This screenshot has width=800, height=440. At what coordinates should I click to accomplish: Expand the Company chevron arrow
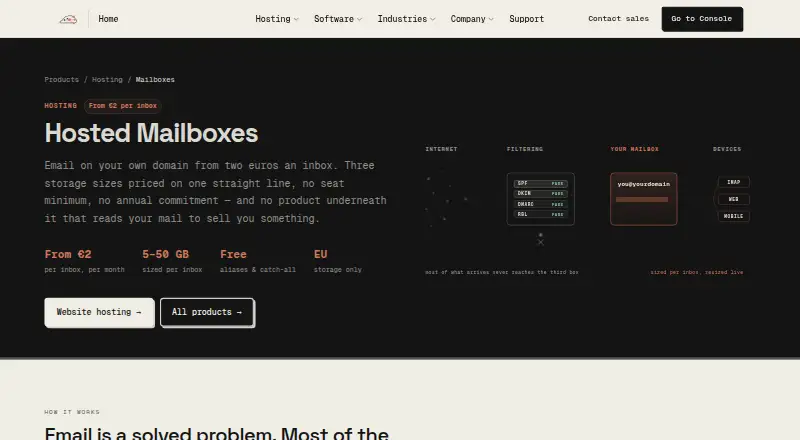[x=491, y=19]
